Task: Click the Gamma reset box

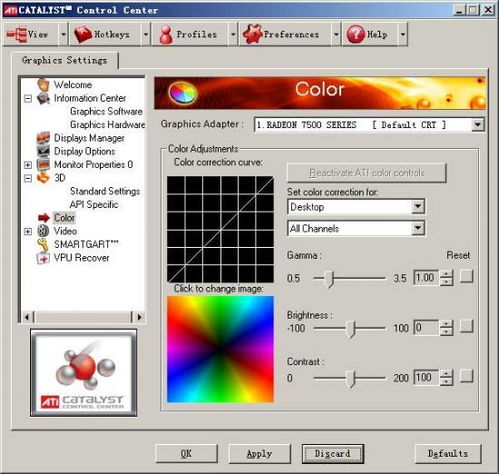Action: pyautogui.click(x=466, y=276)
